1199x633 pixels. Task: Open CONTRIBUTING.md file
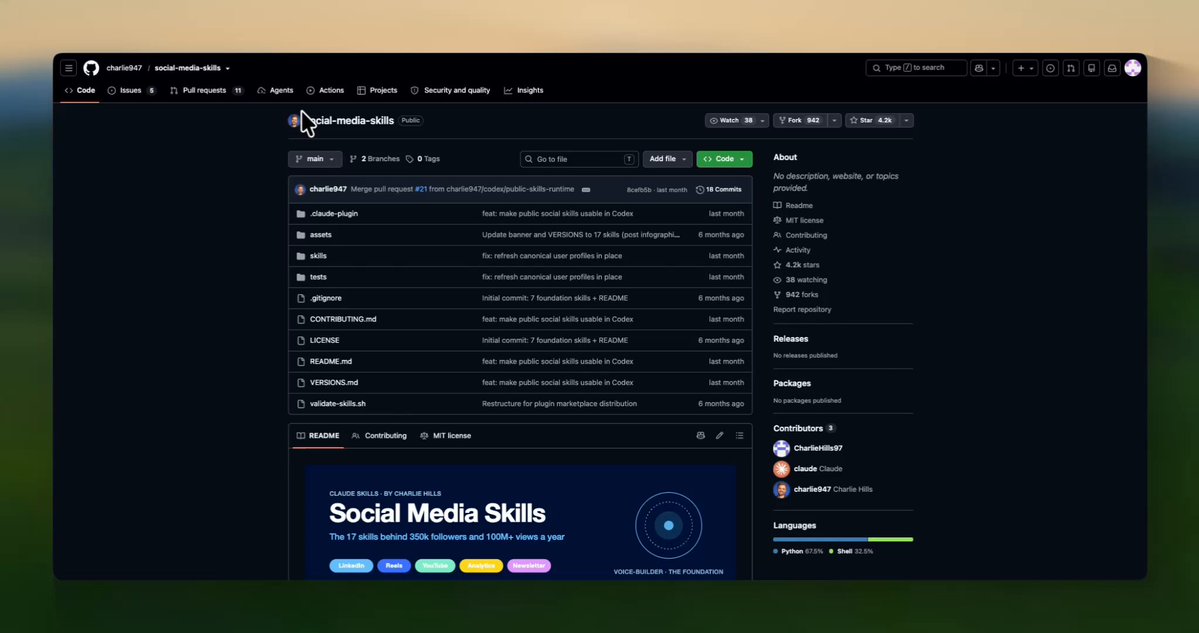pos(343,319)
